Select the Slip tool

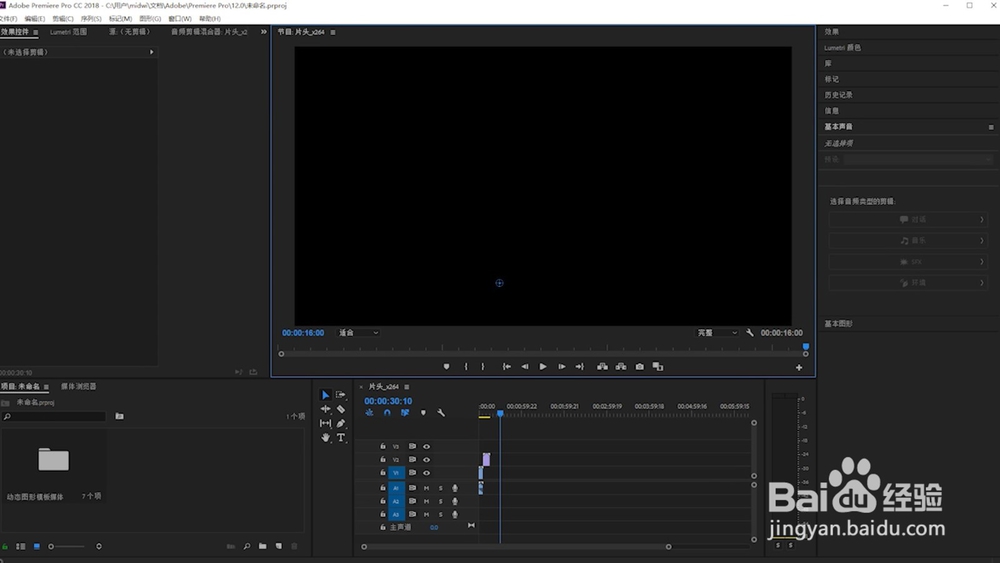pyautogui.click(x=325, y=423)
